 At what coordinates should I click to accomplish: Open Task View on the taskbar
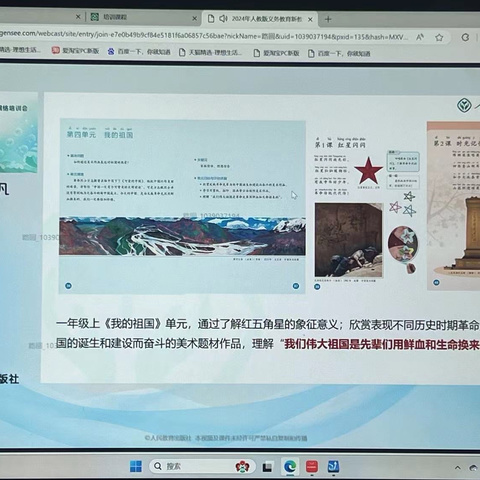(x=267, y=467)
